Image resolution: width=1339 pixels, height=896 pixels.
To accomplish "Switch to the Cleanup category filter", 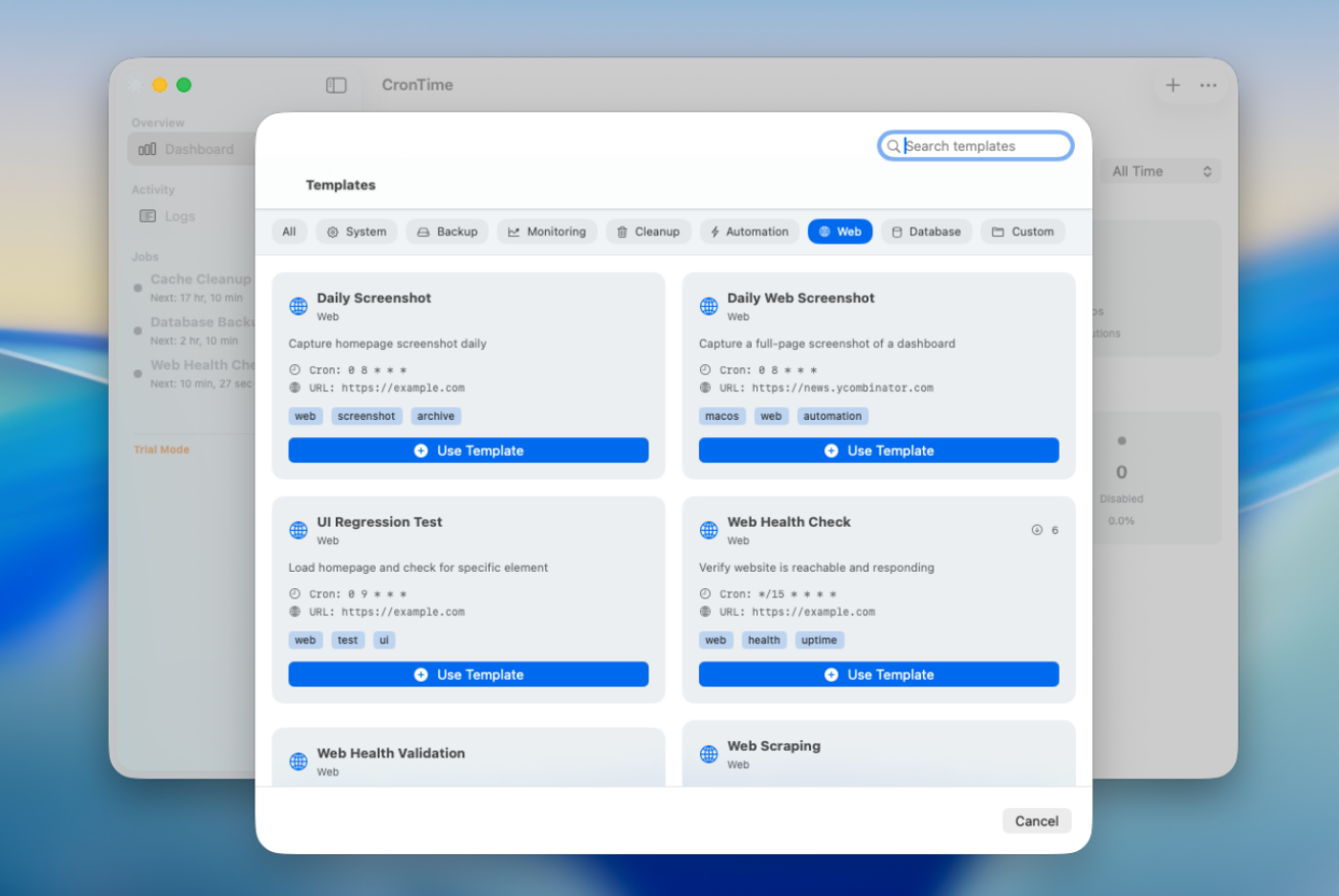I will coord(648,231).
